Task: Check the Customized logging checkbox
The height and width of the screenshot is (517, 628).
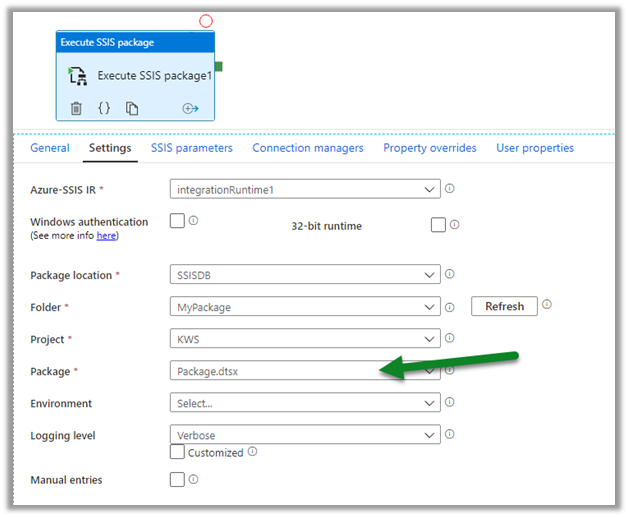Action: click(x=177, y=452)
